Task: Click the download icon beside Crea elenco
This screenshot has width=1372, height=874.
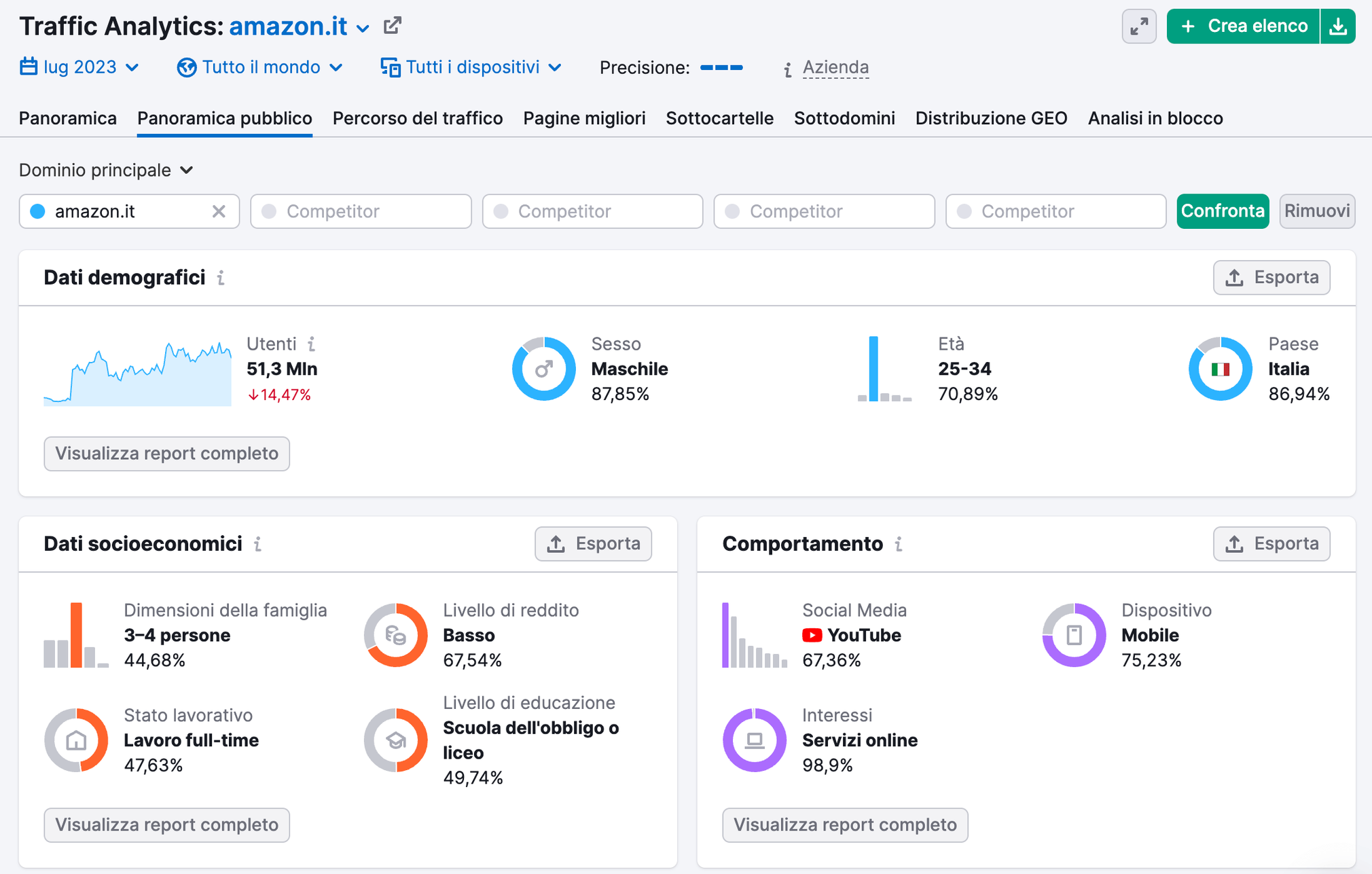Action: [1338, 26]
